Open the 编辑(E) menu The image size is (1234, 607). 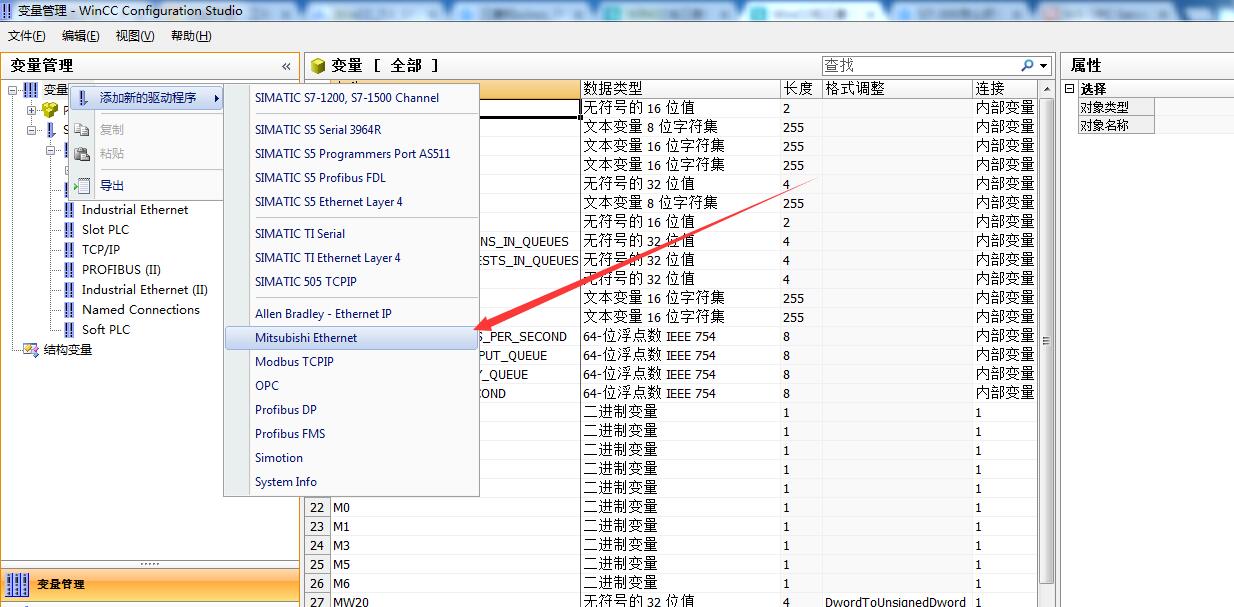tap(80, 36)
